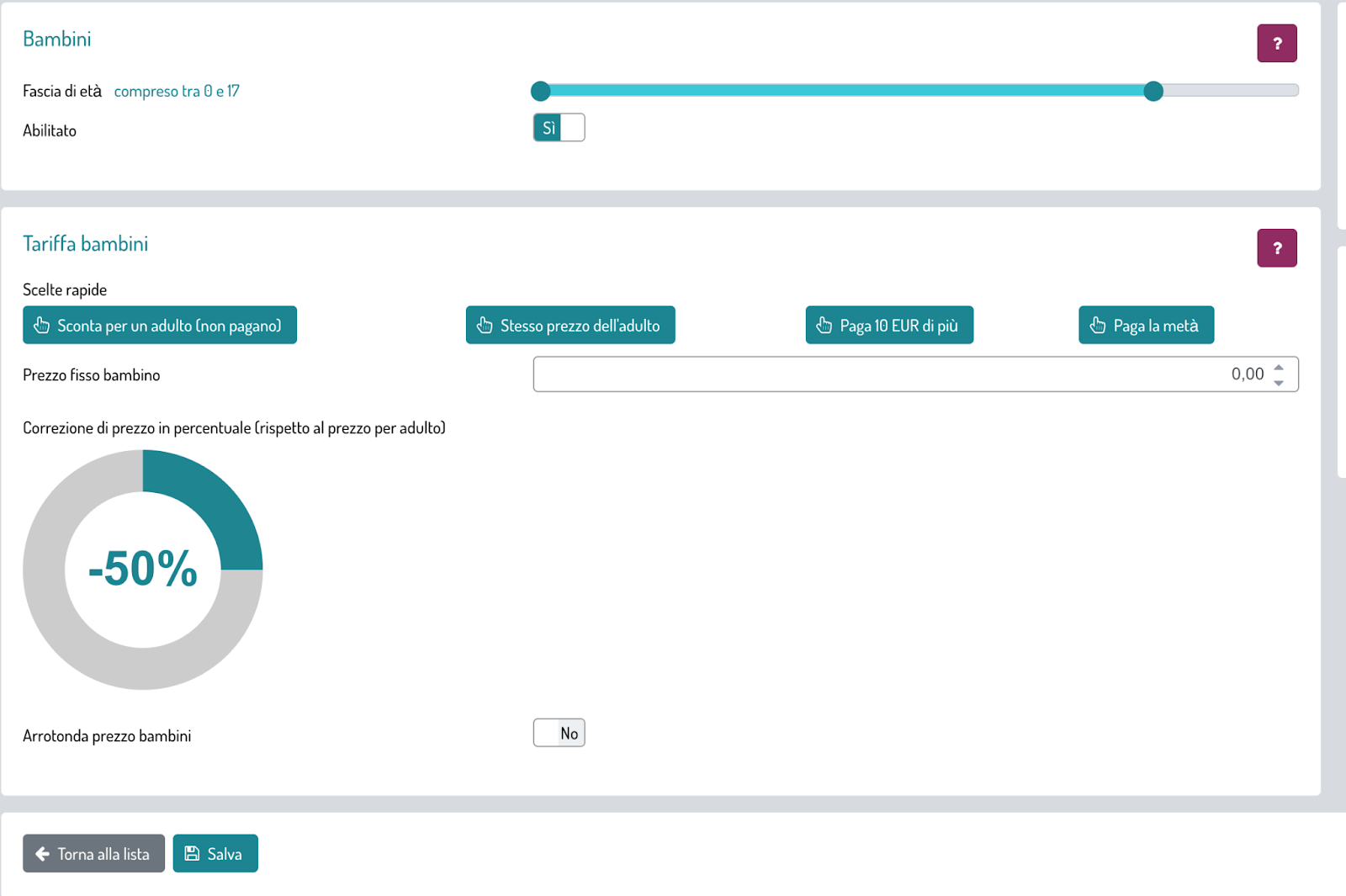Image resolution: width=1346 pixels, height=896 pixels.
Task: Click the Correzione di prezzo in percentuale label
Action: click(234, 427)
